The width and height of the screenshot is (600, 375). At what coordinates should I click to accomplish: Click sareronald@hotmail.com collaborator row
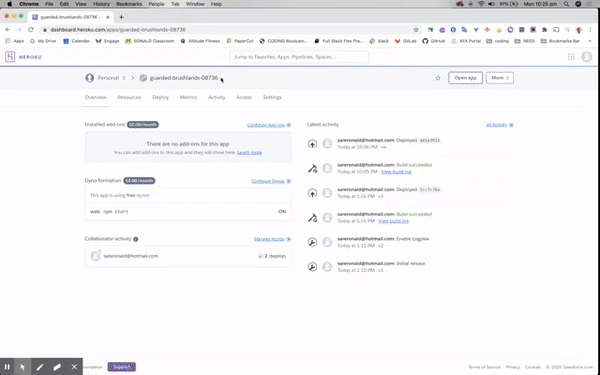coord(188,256)
